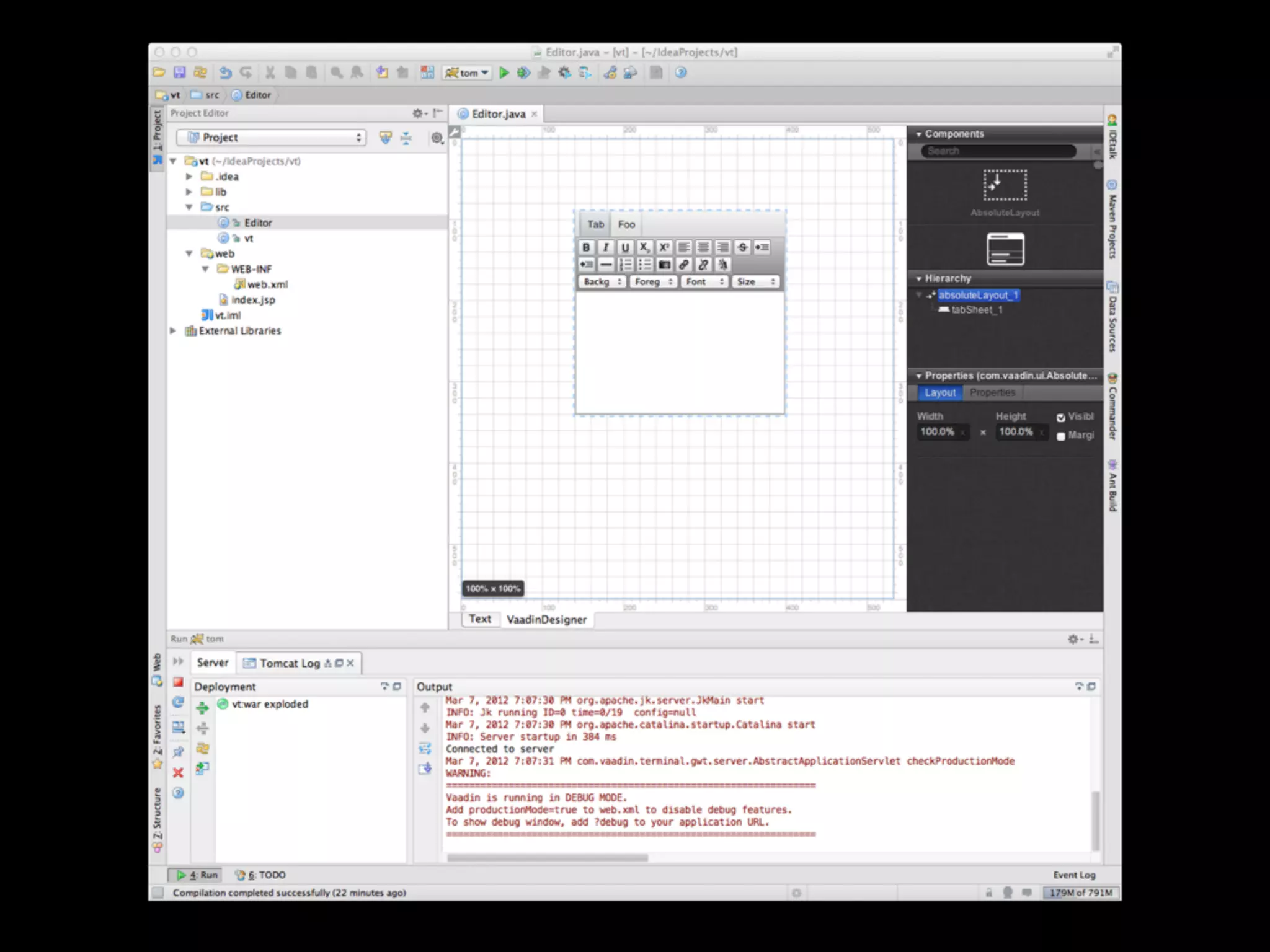Image resolution: width=1270 pixels, height=952 pixels.
Task: Click the Components Search field
Action: [998, 151]
